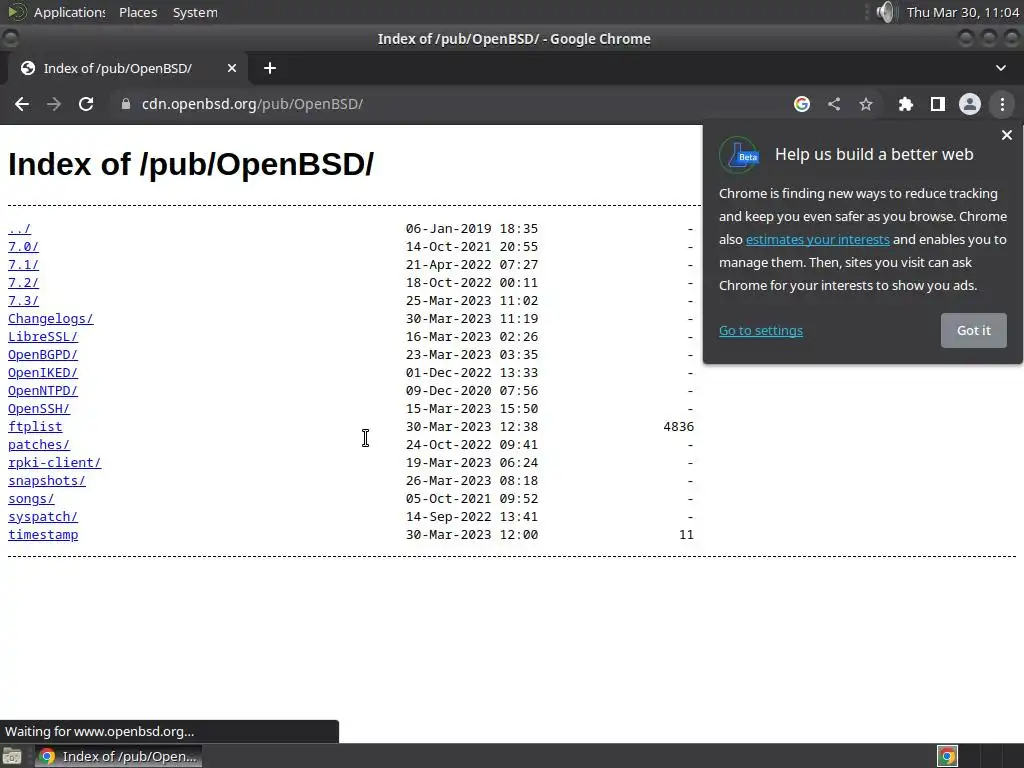Reload the current page
This screenshot has height=768, width=1024.
coord(86,104)
